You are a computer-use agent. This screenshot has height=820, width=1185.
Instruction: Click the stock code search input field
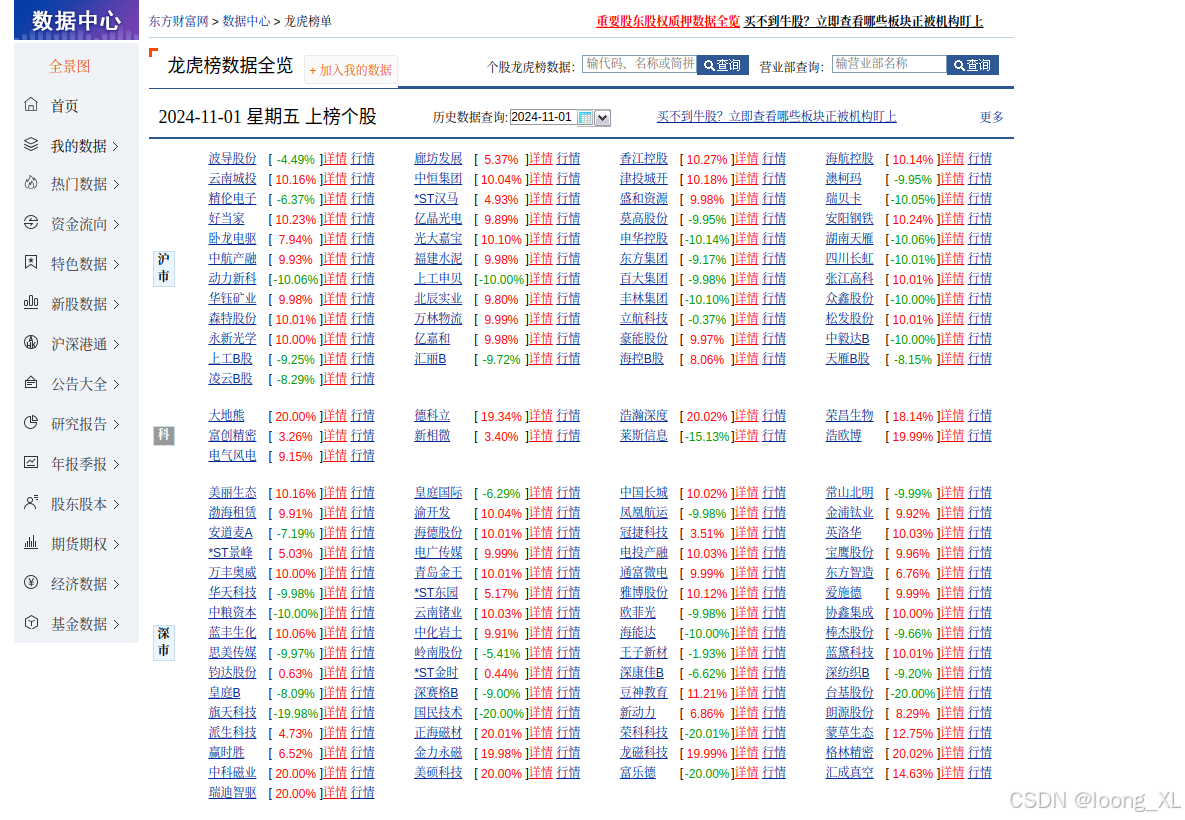click(x=639, y=64)
